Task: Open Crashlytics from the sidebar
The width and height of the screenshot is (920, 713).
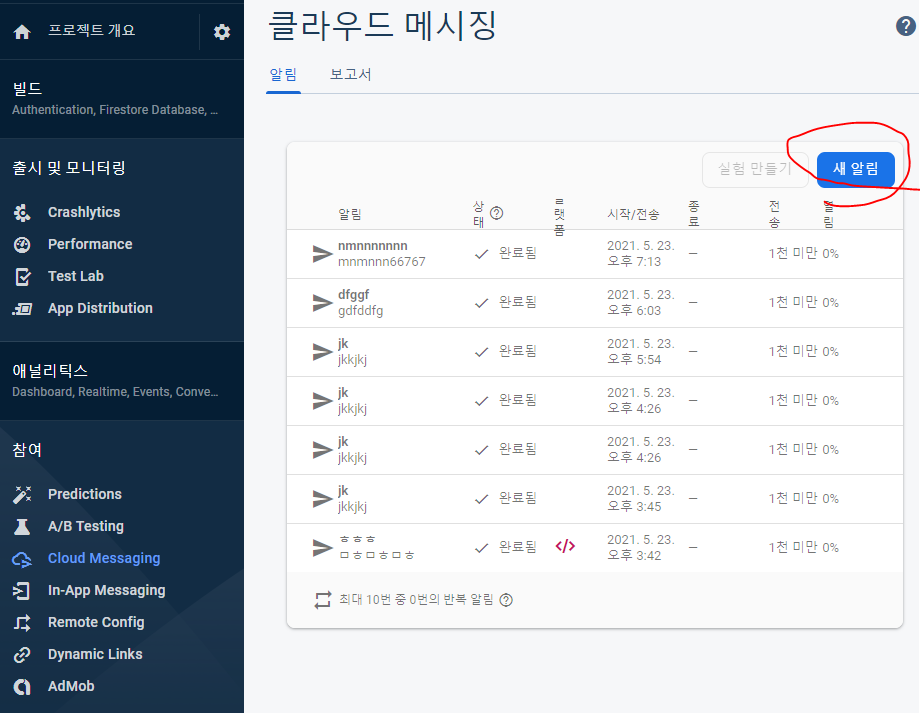Action: point(84,212)
